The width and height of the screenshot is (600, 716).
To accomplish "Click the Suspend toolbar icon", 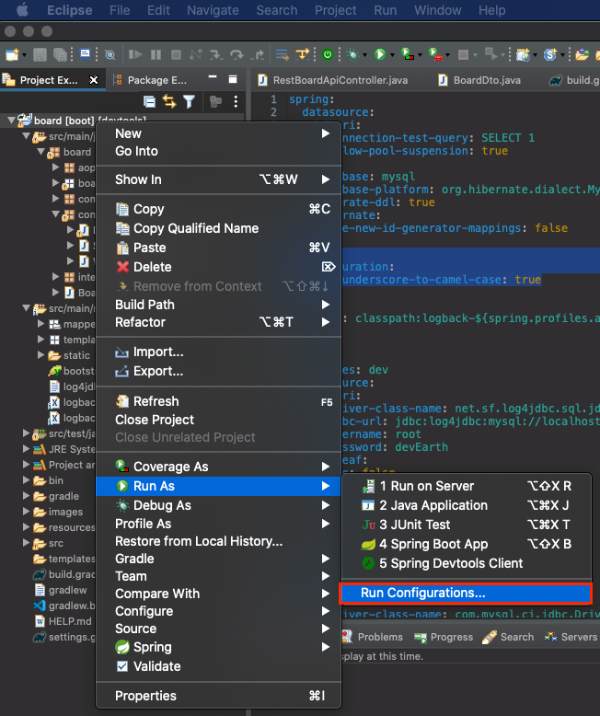I will click(156, 55).
